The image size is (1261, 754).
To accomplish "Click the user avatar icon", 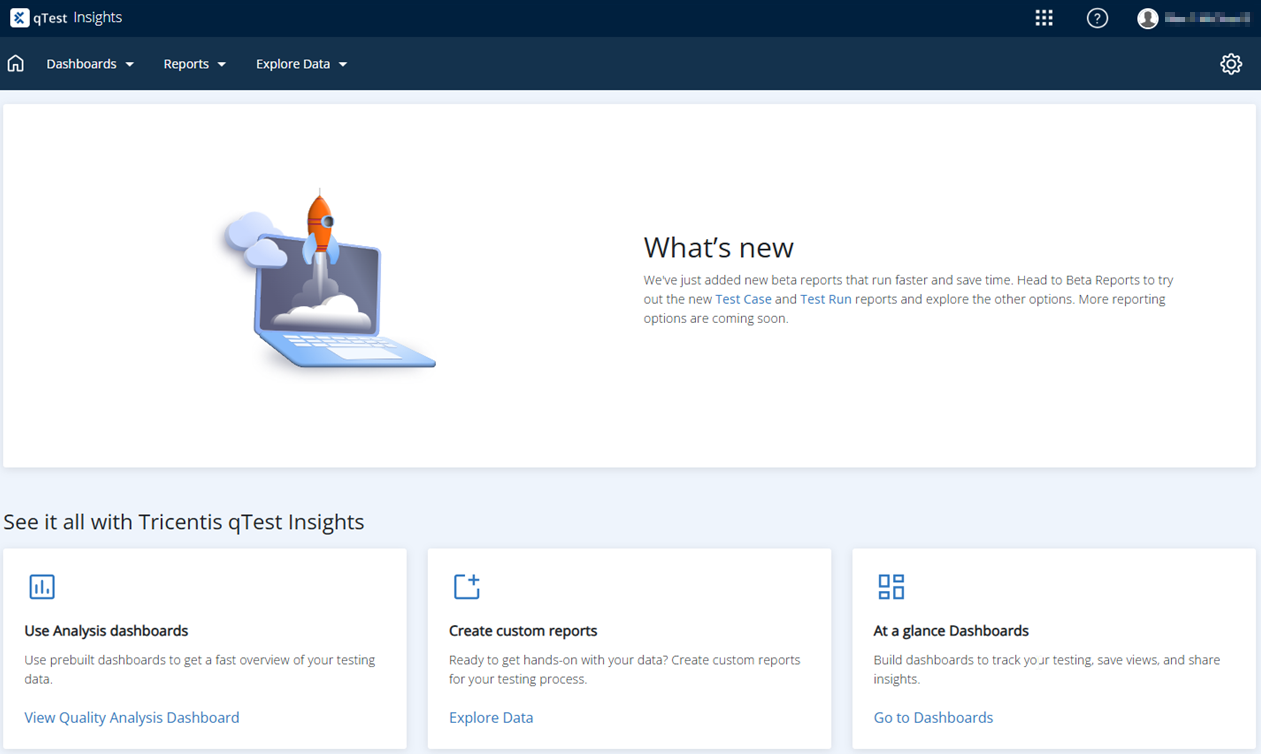I will click(x=1148, y=18).
